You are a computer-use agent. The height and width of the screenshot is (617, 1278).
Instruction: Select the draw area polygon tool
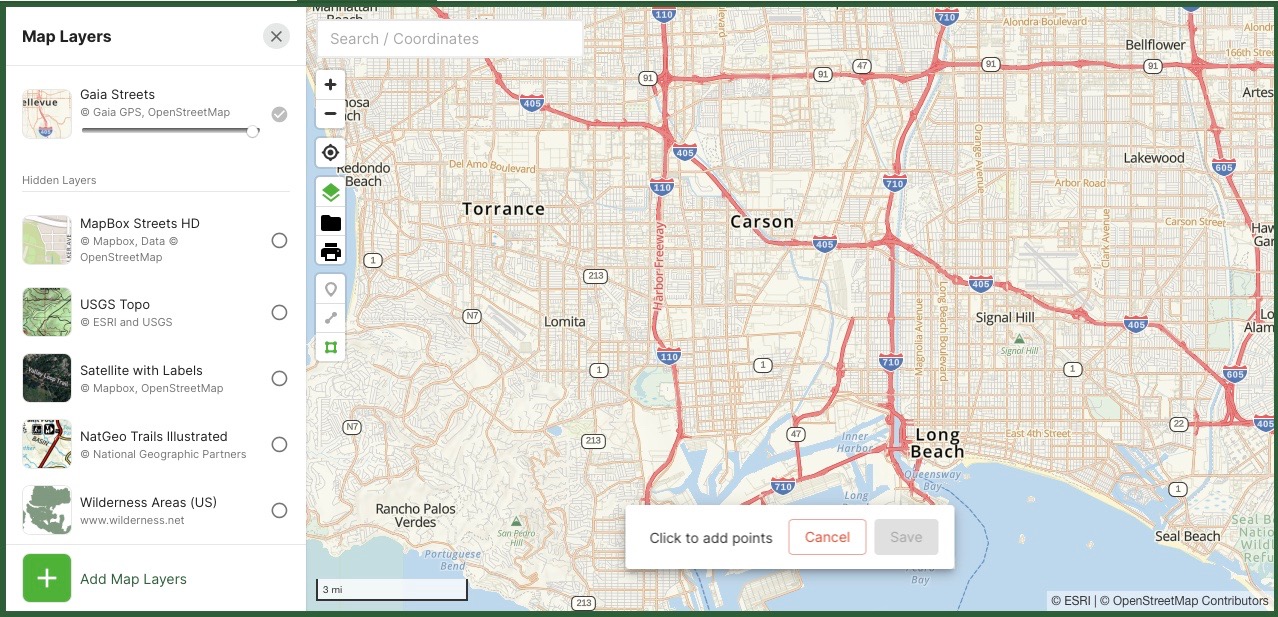[x=330, y=347]
